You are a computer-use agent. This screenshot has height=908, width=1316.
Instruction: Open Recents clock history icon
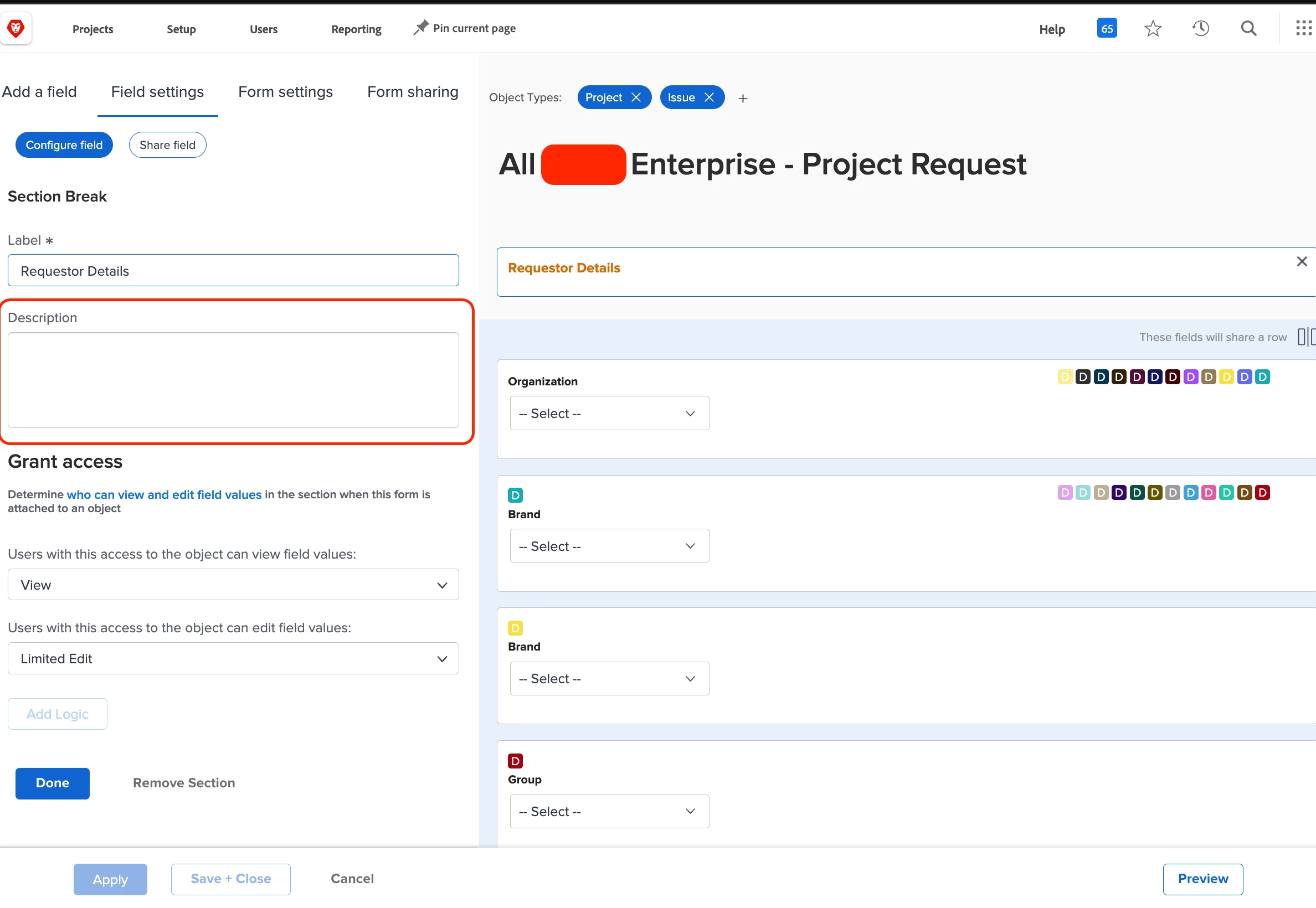click(1200, 28)
